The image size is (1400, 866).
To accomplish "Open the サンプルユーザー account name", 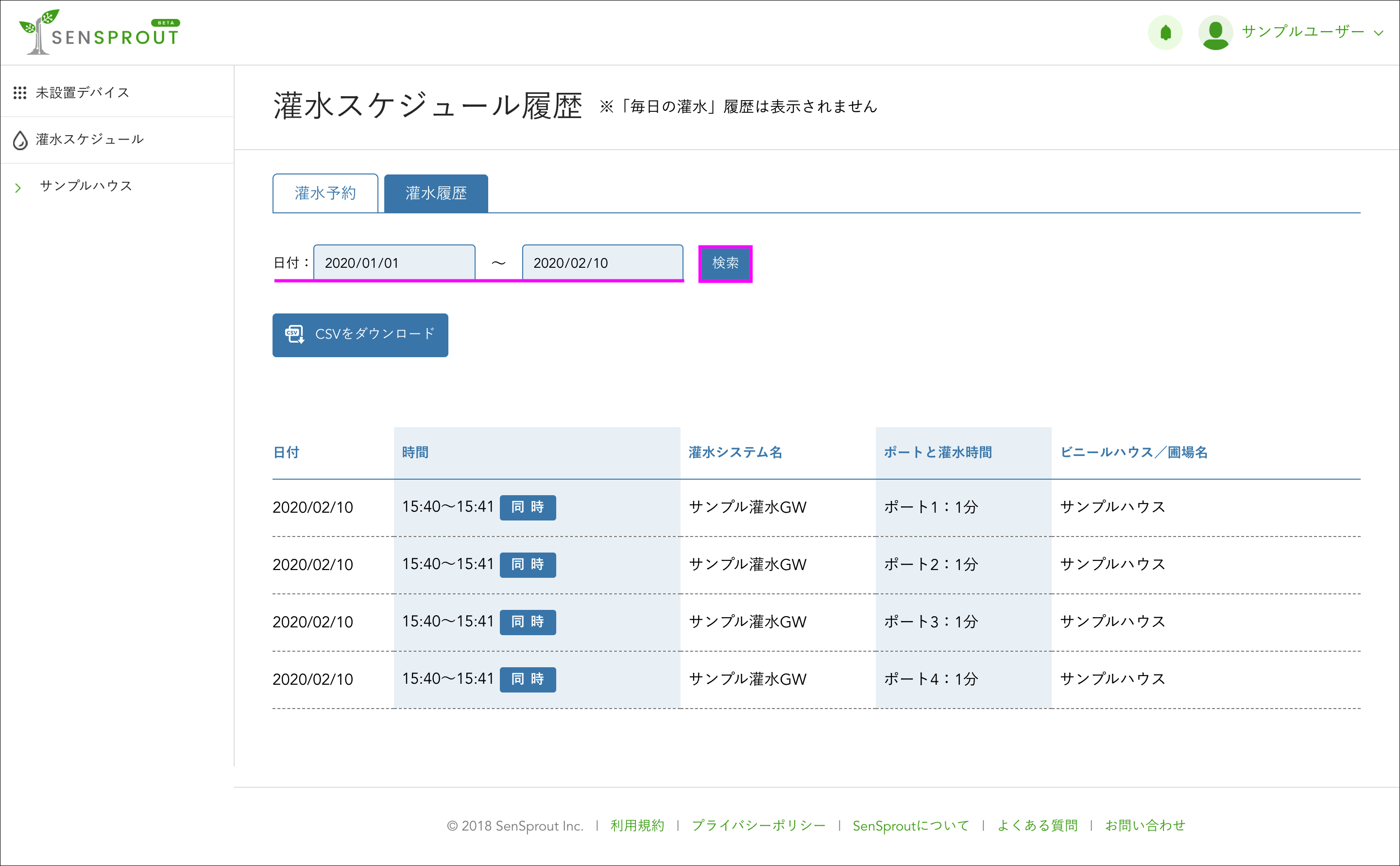I will click(x=1303, y=32).
